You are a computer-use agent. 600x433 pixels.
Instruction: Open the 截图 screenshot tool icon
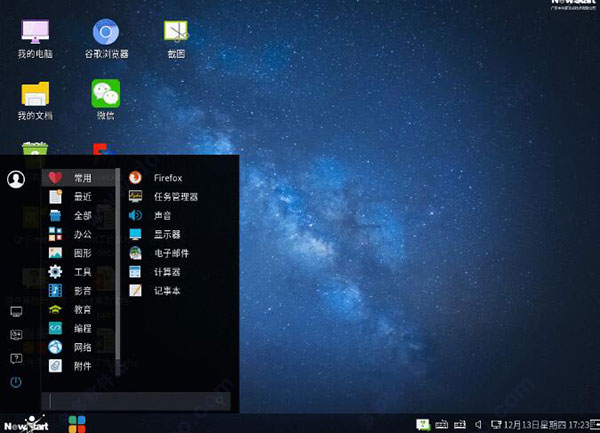(x=176, y=38)
